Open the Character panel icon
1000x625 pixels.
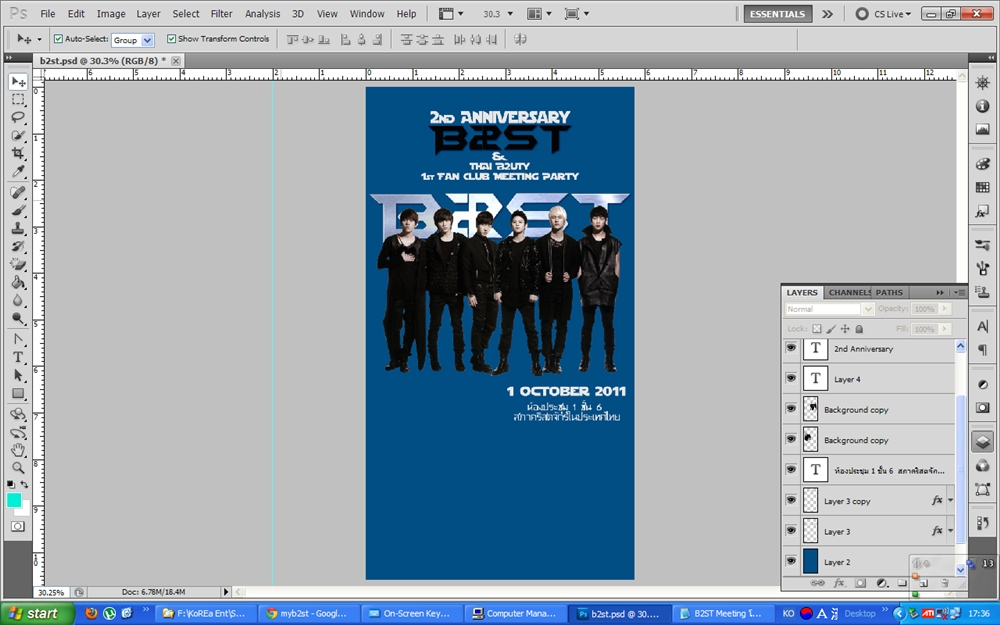click(x=982, y=327)
